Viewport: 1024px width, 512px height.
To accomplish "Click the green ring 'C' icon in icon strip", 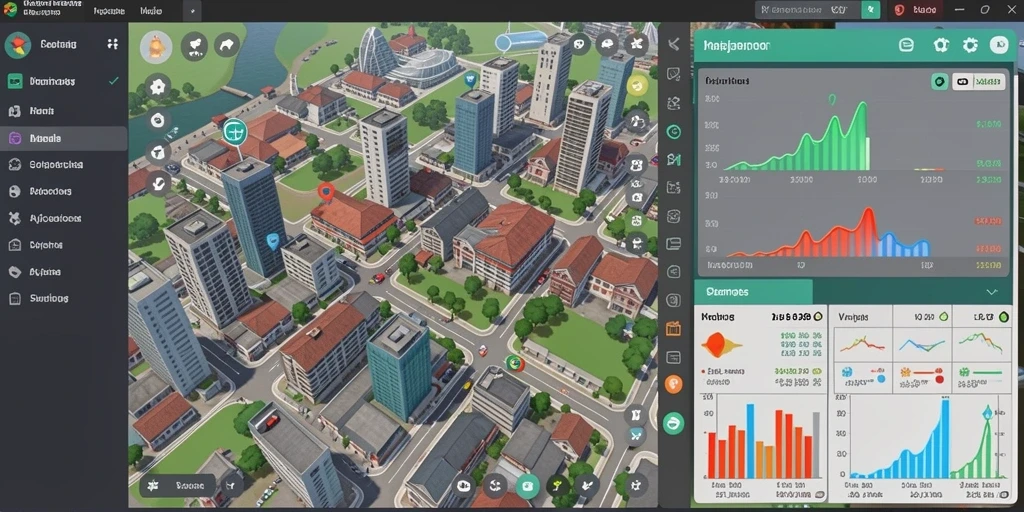I will [673, 132].
